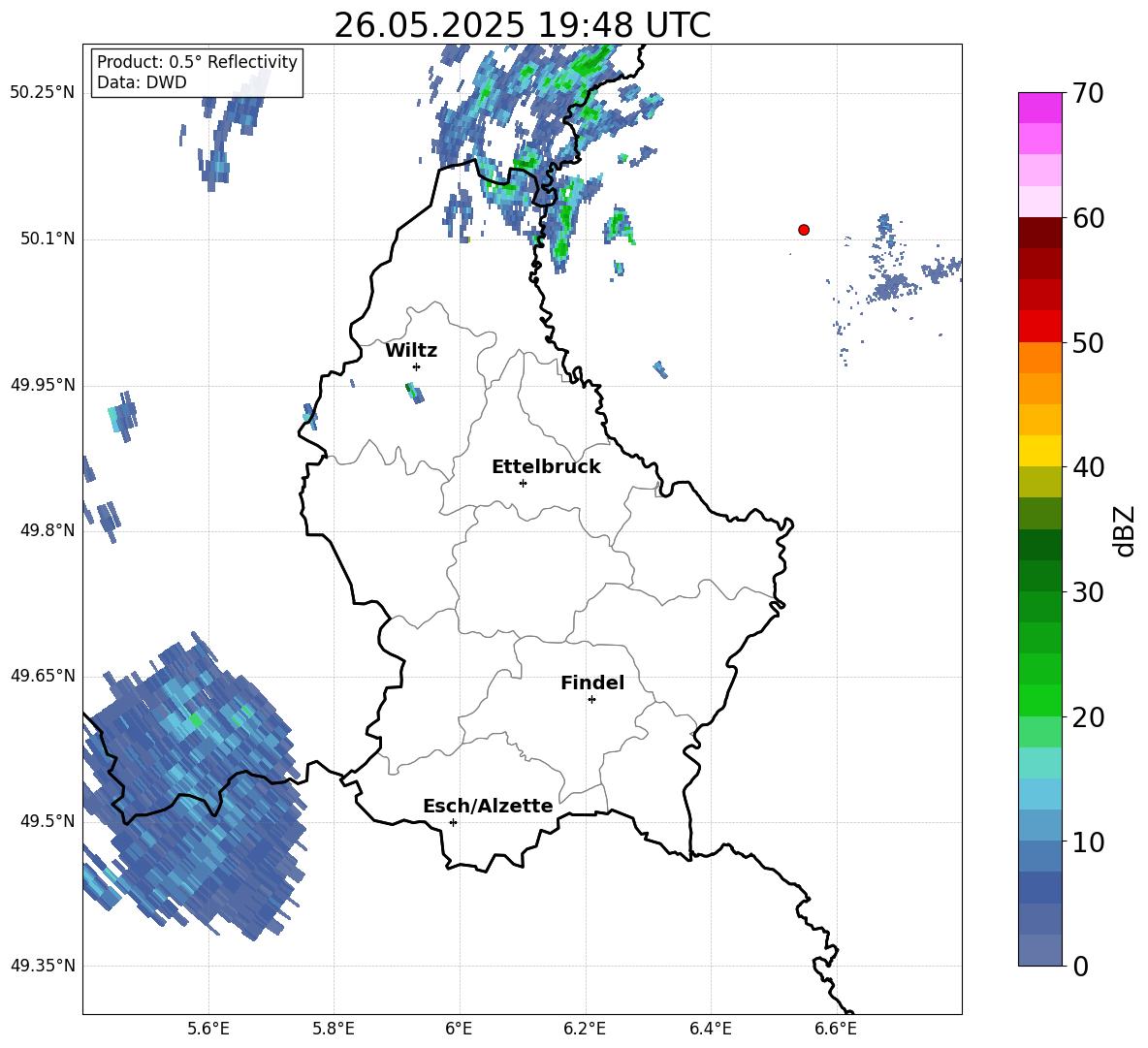
Task: Click the dark green colorbar segment near 30
Action: [1040, 575]
